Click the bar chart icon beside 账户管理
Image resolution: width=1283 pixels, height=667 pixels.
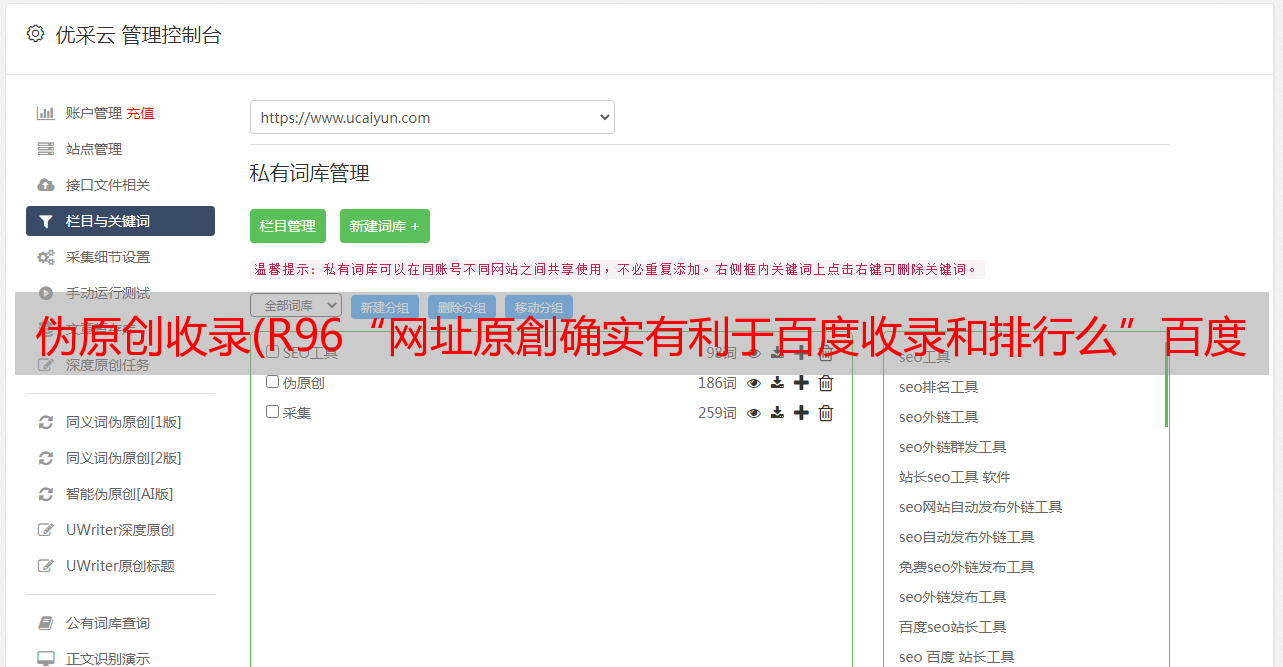point(45,113)
